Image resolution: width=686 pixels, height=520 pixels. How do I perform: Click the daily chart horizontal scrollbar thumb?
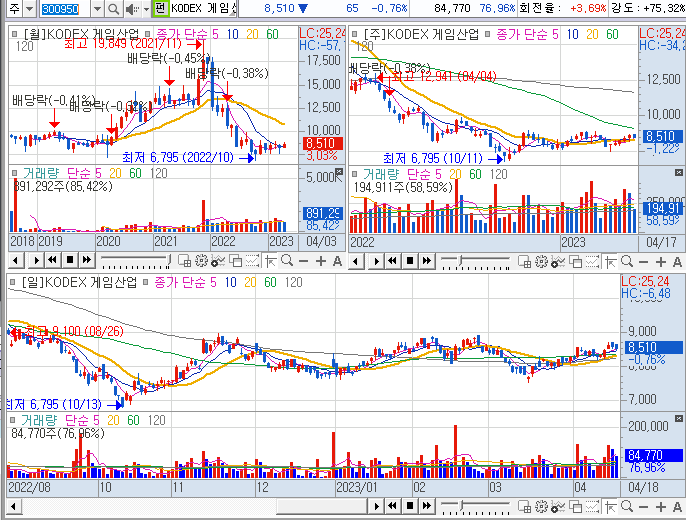point(321,506)
